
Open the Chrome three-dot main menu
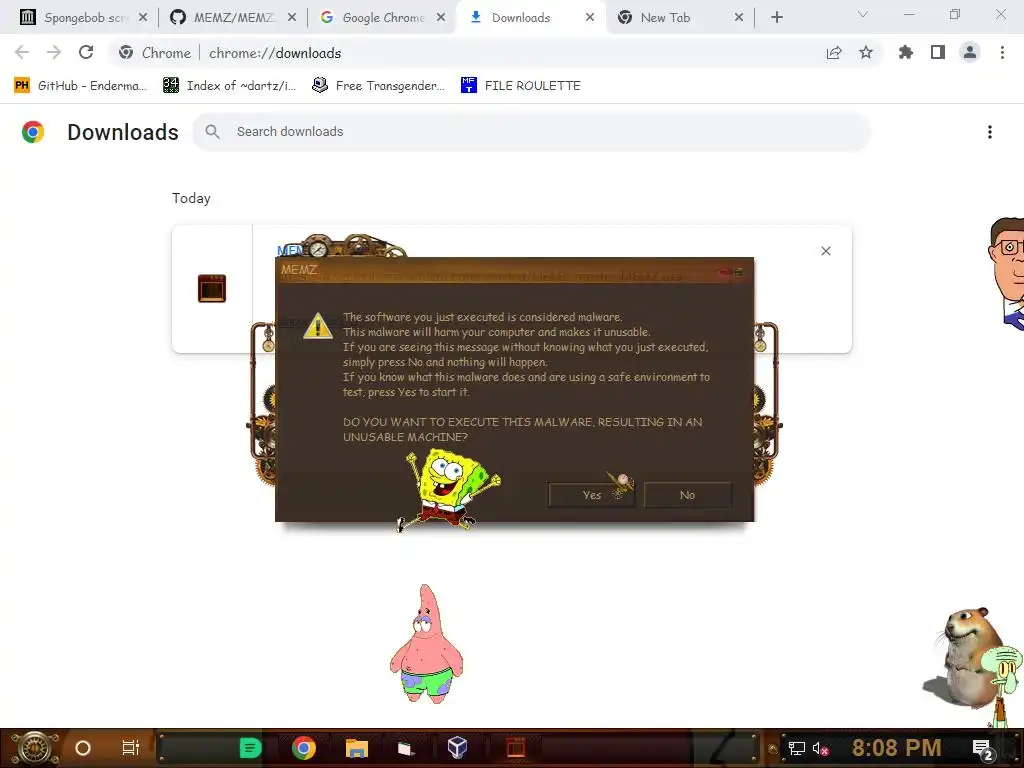(1002, 52)
